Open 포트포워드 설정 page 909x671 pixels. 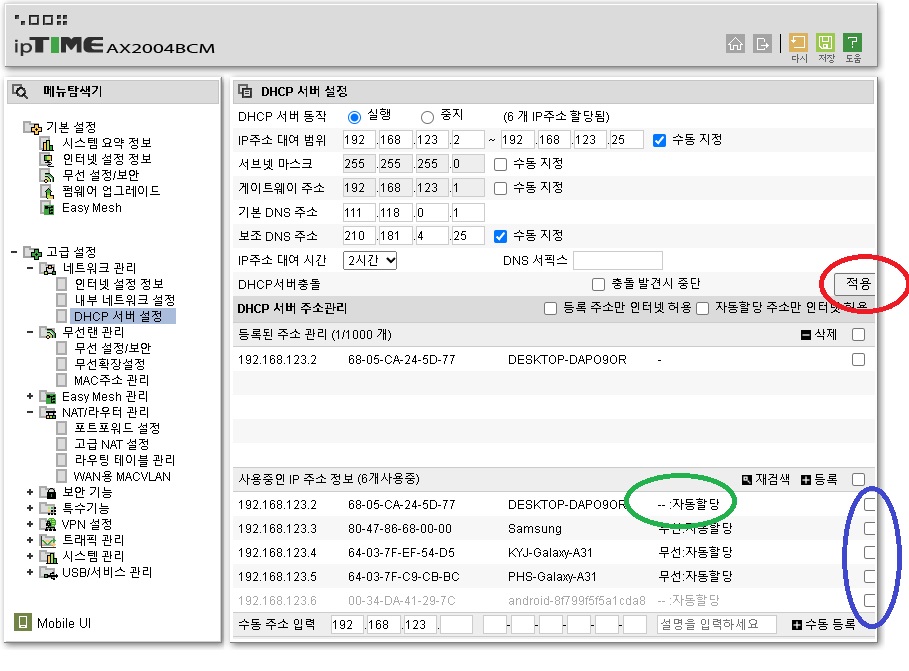[117, 429]
